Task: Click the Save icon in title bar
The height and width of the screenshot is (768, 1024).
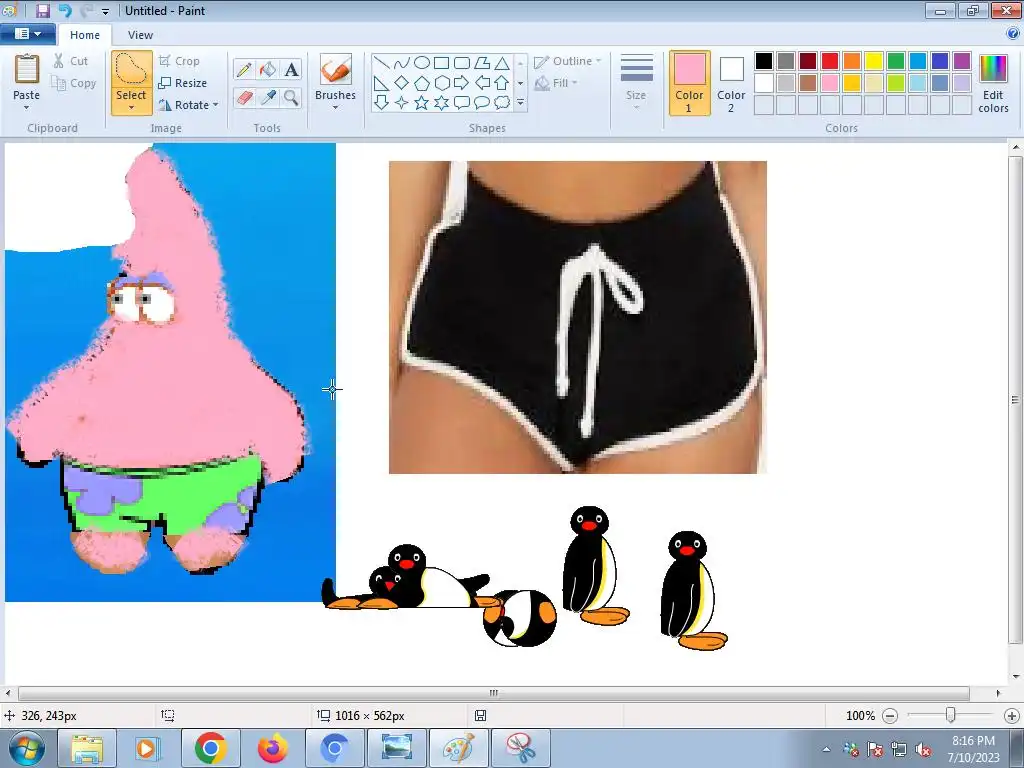Action: click(x=42, y=10)
